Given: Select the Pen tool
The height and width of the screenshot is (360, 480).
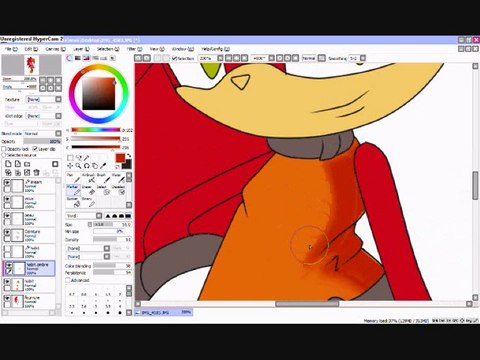Looking at the screenshot, I should [73, 178].
